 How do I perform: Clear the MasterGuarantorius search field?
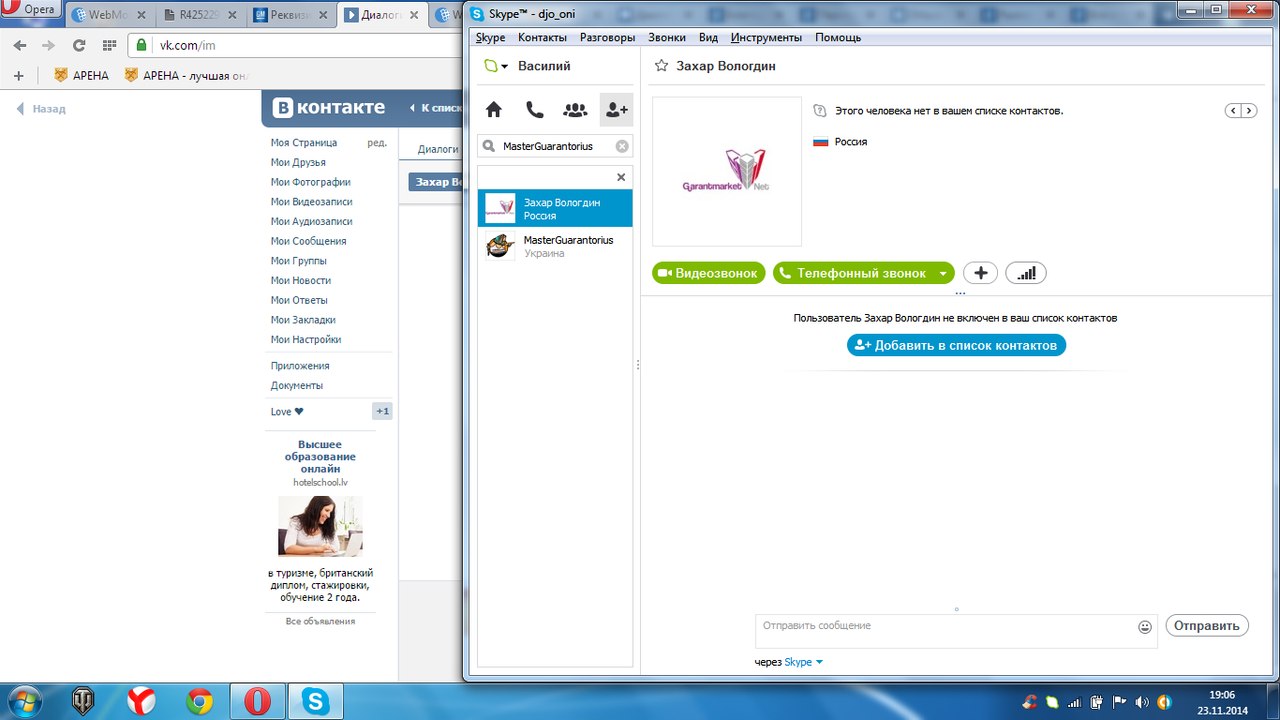click(x=622, y=146)
